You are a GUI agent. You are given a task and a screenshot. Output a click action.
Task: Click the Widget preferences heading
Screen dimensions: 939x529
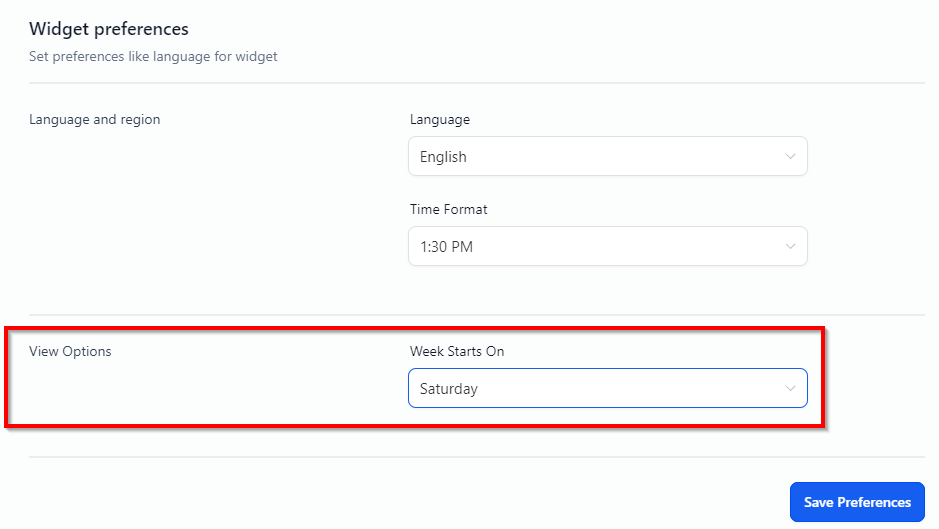pyautogui.click(x=109, y=30)
